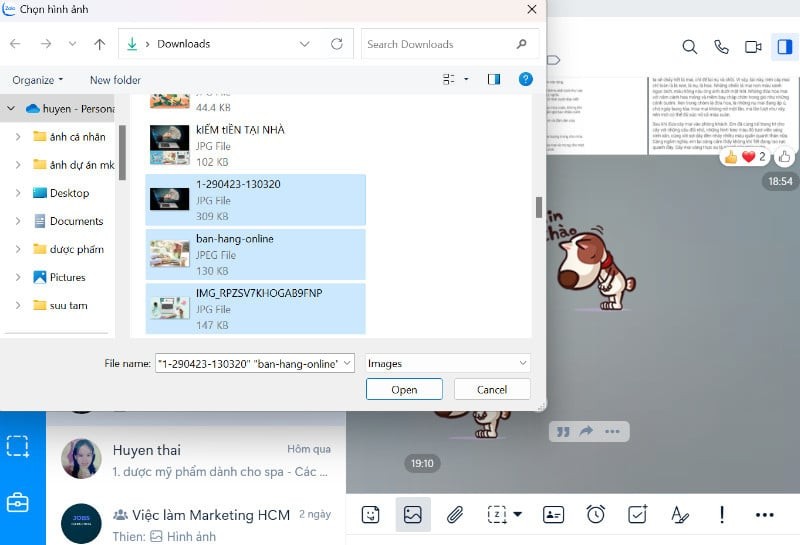Viewport: 800px width, 545px height.
Task: Open Images file type dropdown
Action: pos(448,363)
